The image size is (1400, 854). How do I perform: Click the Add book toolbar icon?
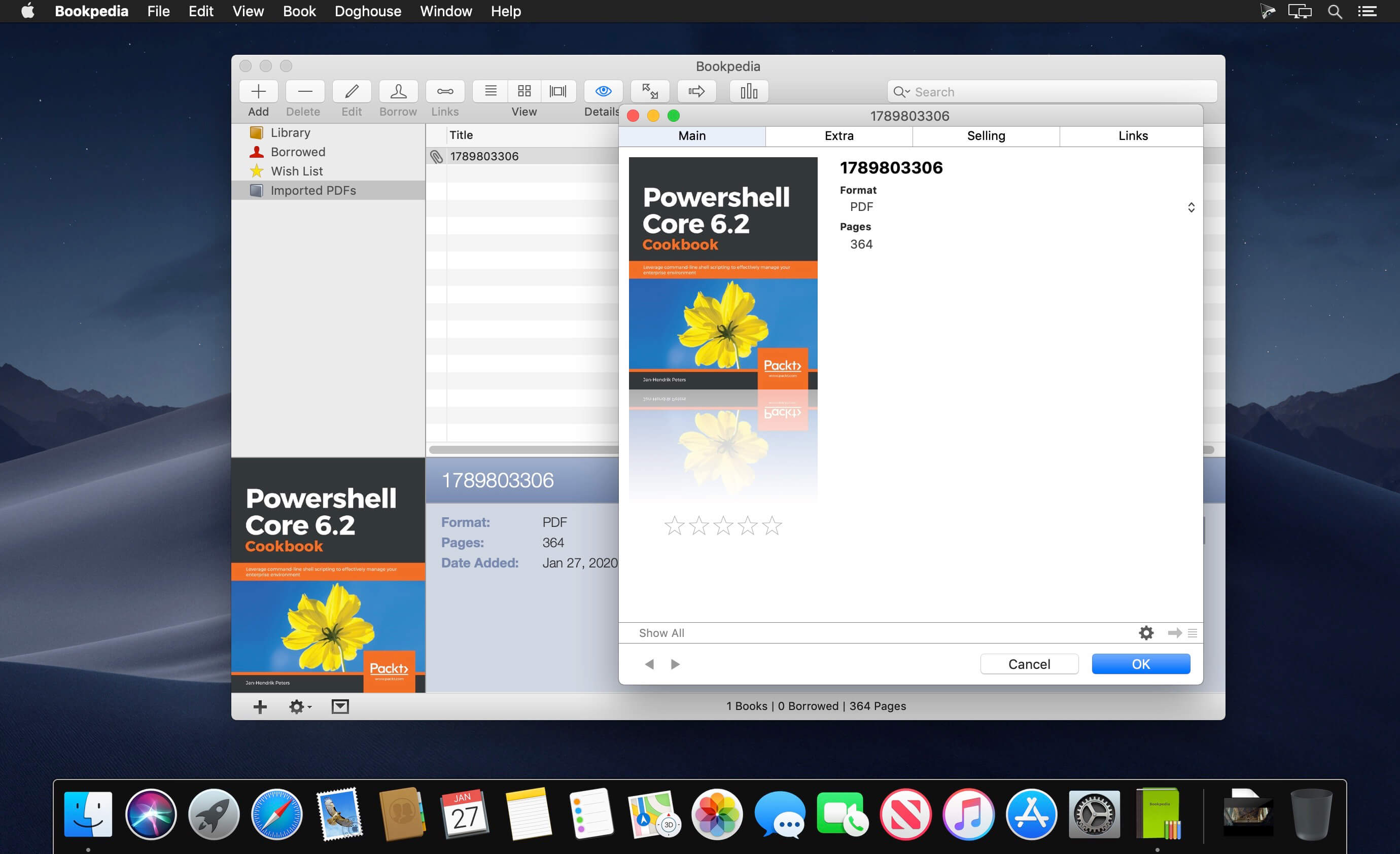(x=259, y=91)
